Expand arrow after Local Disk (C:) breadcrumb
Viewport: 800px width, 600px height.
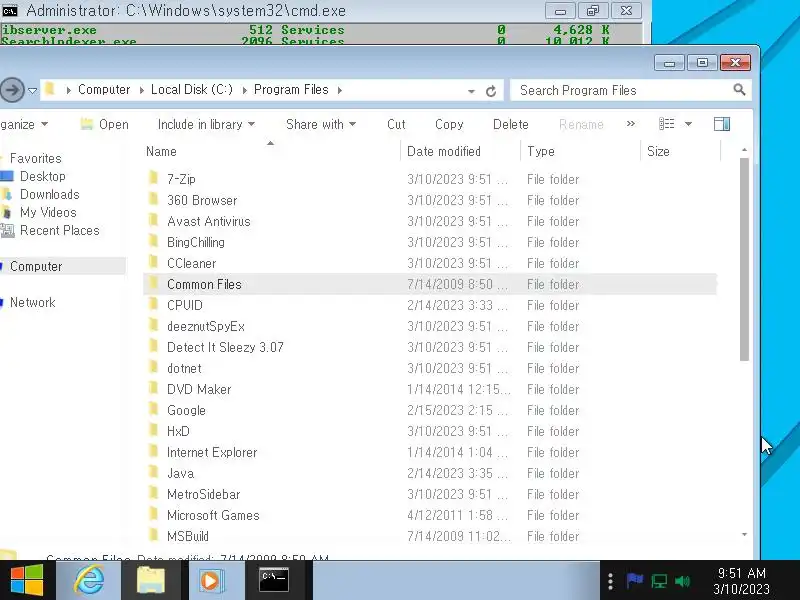(x=244, y=90)
